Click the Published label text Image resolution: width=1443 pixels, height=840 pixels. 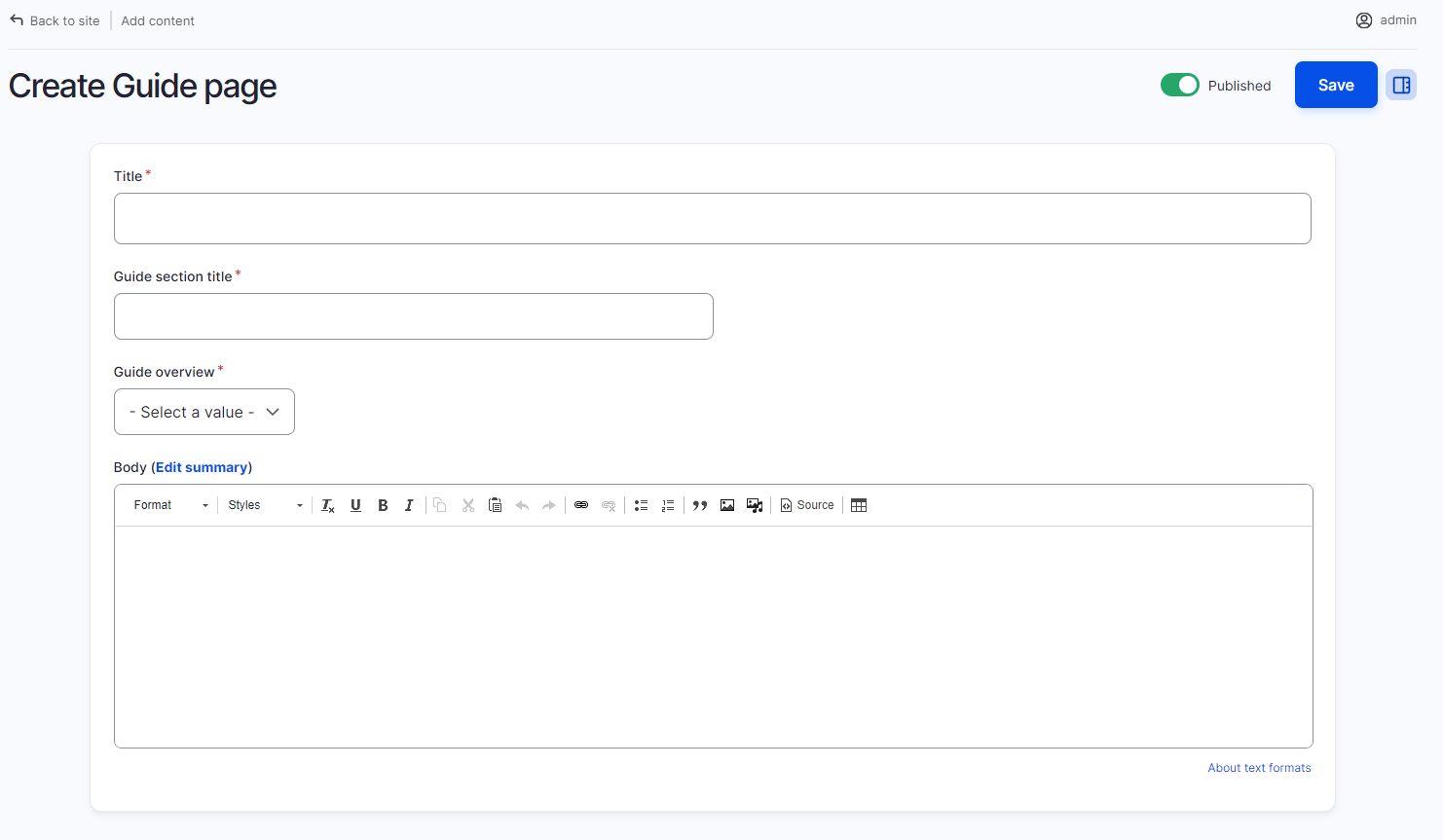(x=1239, y=86)
